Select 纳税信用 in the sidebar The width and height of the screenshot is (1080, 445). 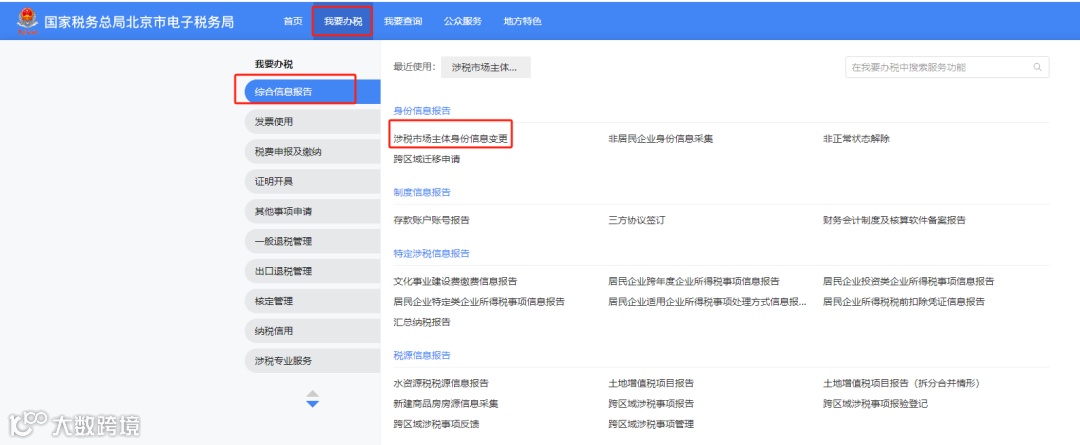[313, 331]
